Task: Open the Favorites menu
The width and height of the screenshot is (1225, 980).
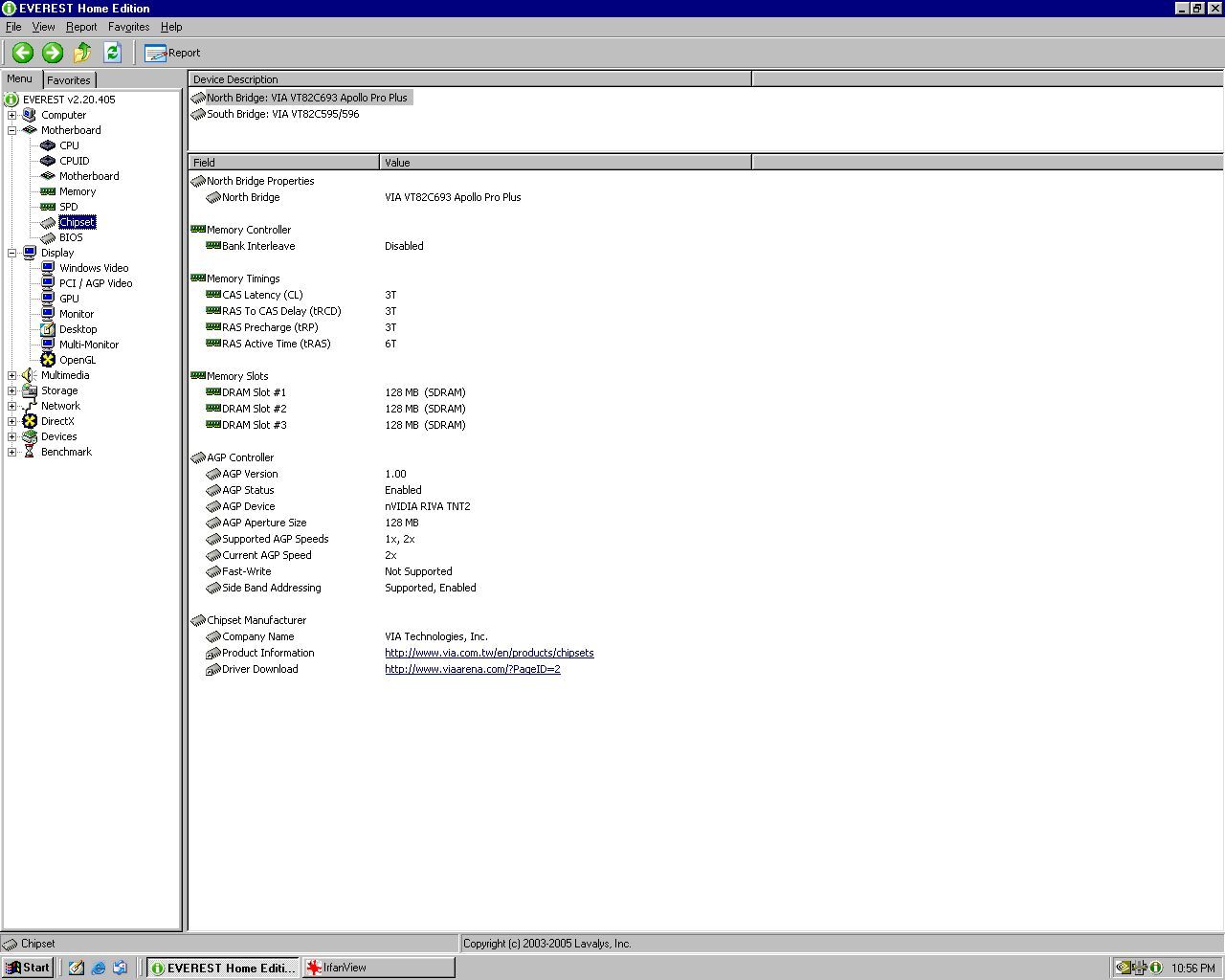Action: point(128,27)
